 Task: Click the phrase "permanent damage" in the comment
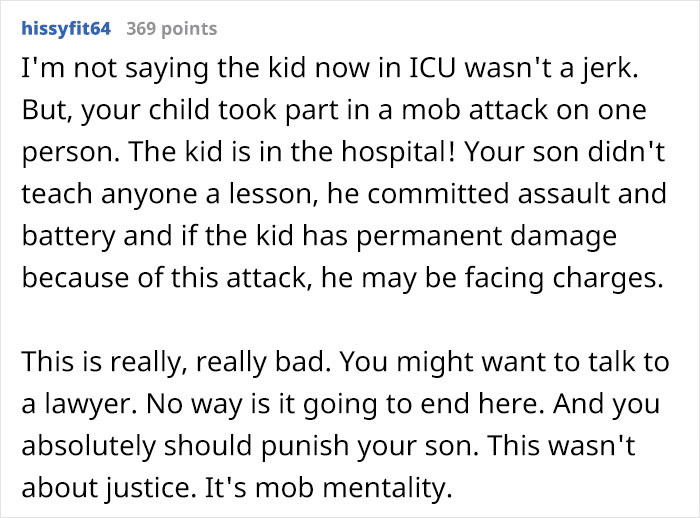[487, 237]
